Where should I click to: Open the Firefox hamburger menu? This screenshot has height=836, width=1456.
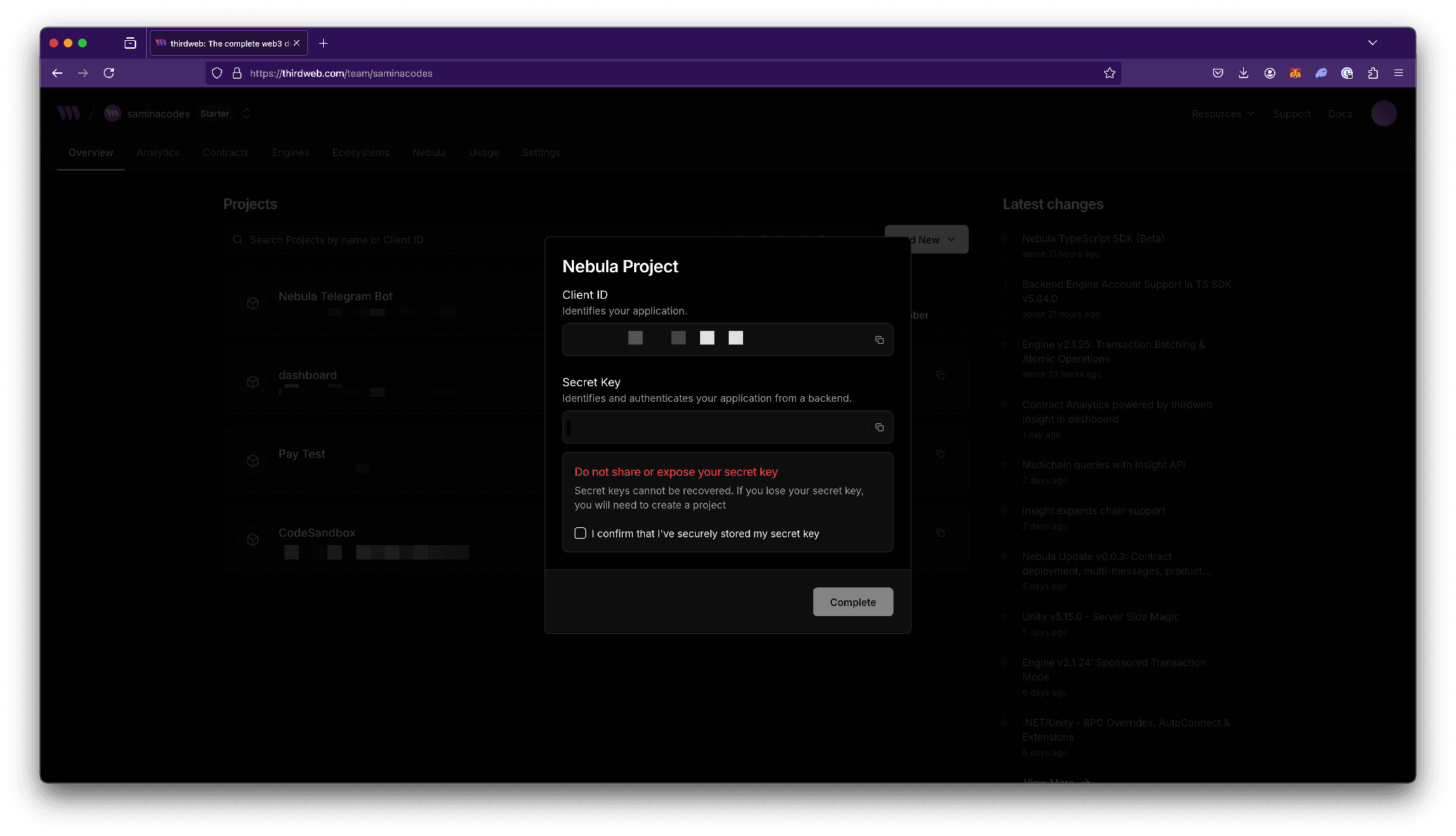click(1398, 73)
